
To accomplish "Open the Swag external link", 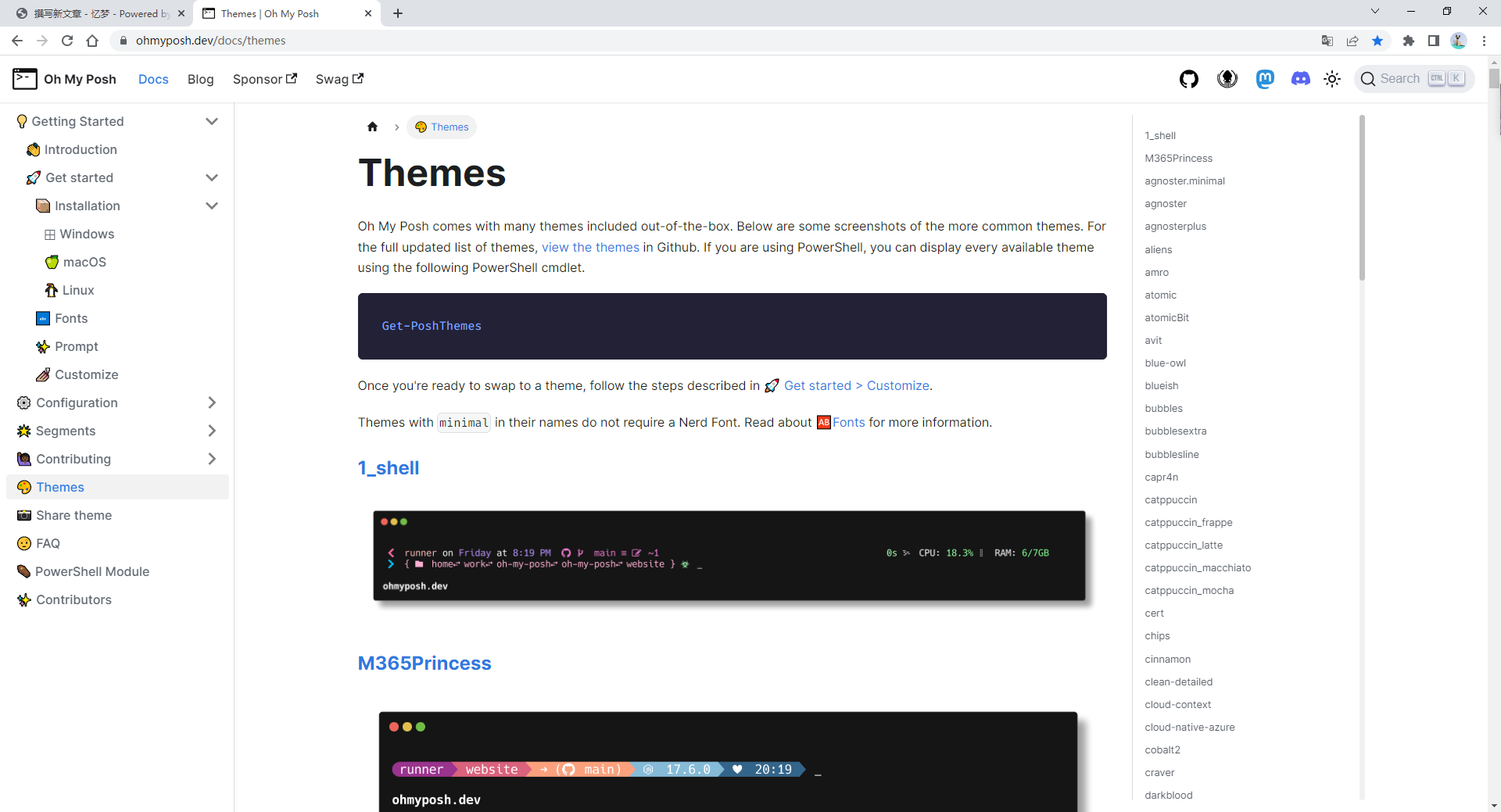I will [x=339, y=79].
